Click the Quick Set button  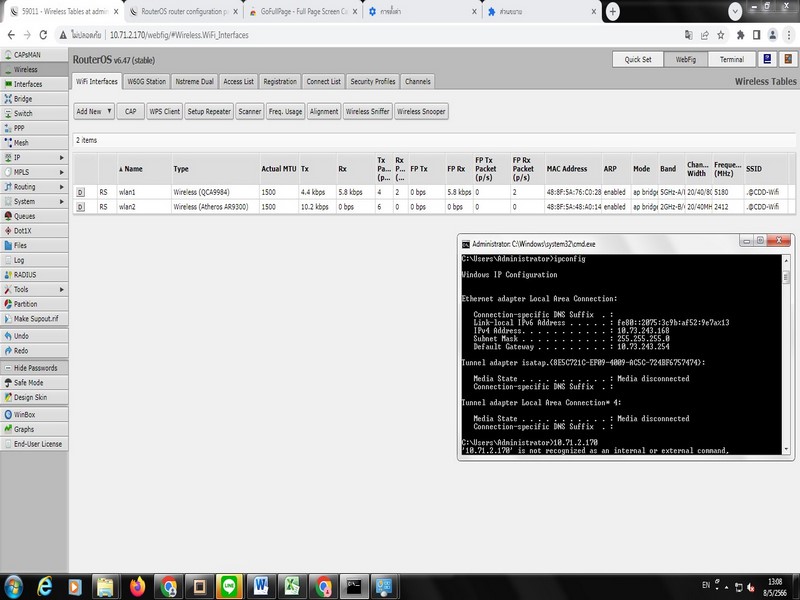tap(638, 59)
